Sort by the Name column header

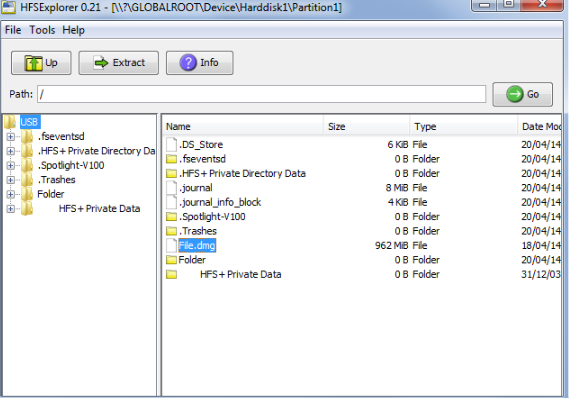[x=243, y=127]
